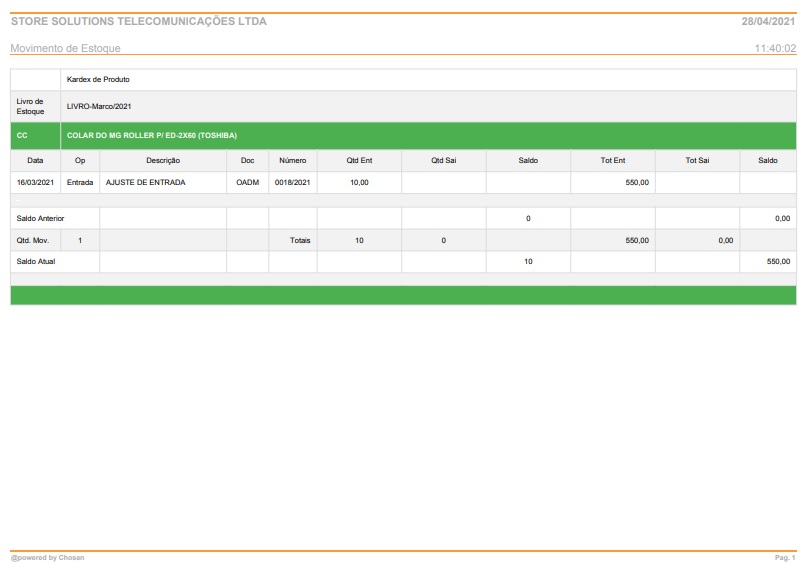
Task: Select the document number 0018/2021
Action: [x=292, y=183]
